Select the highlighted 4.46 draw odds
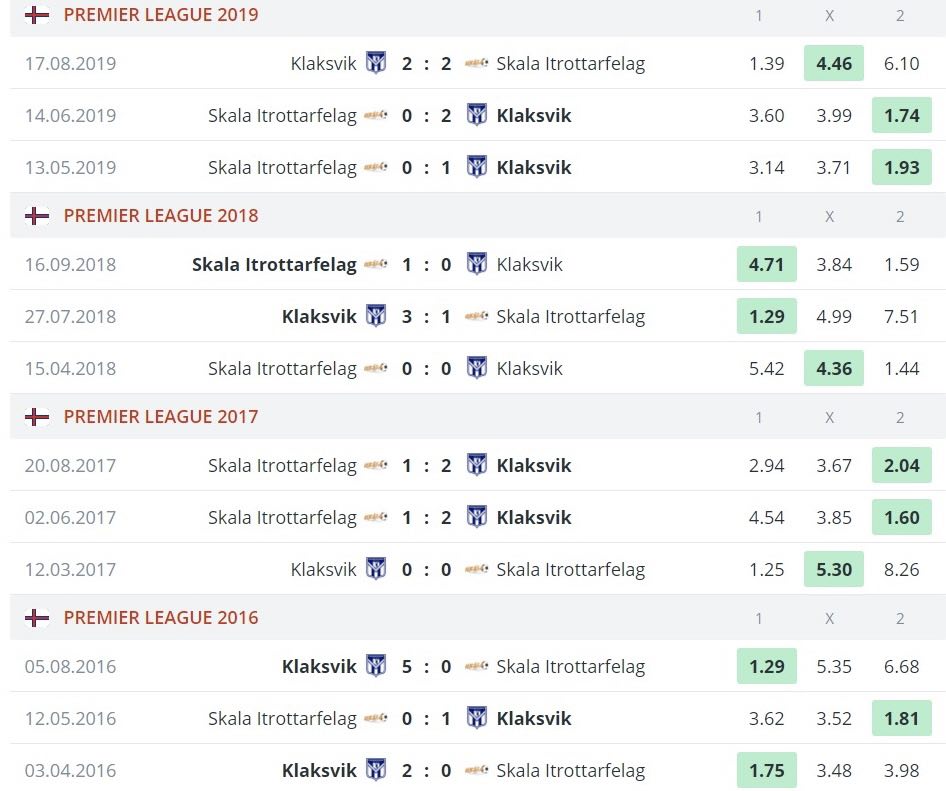 (x=834, y=63)
